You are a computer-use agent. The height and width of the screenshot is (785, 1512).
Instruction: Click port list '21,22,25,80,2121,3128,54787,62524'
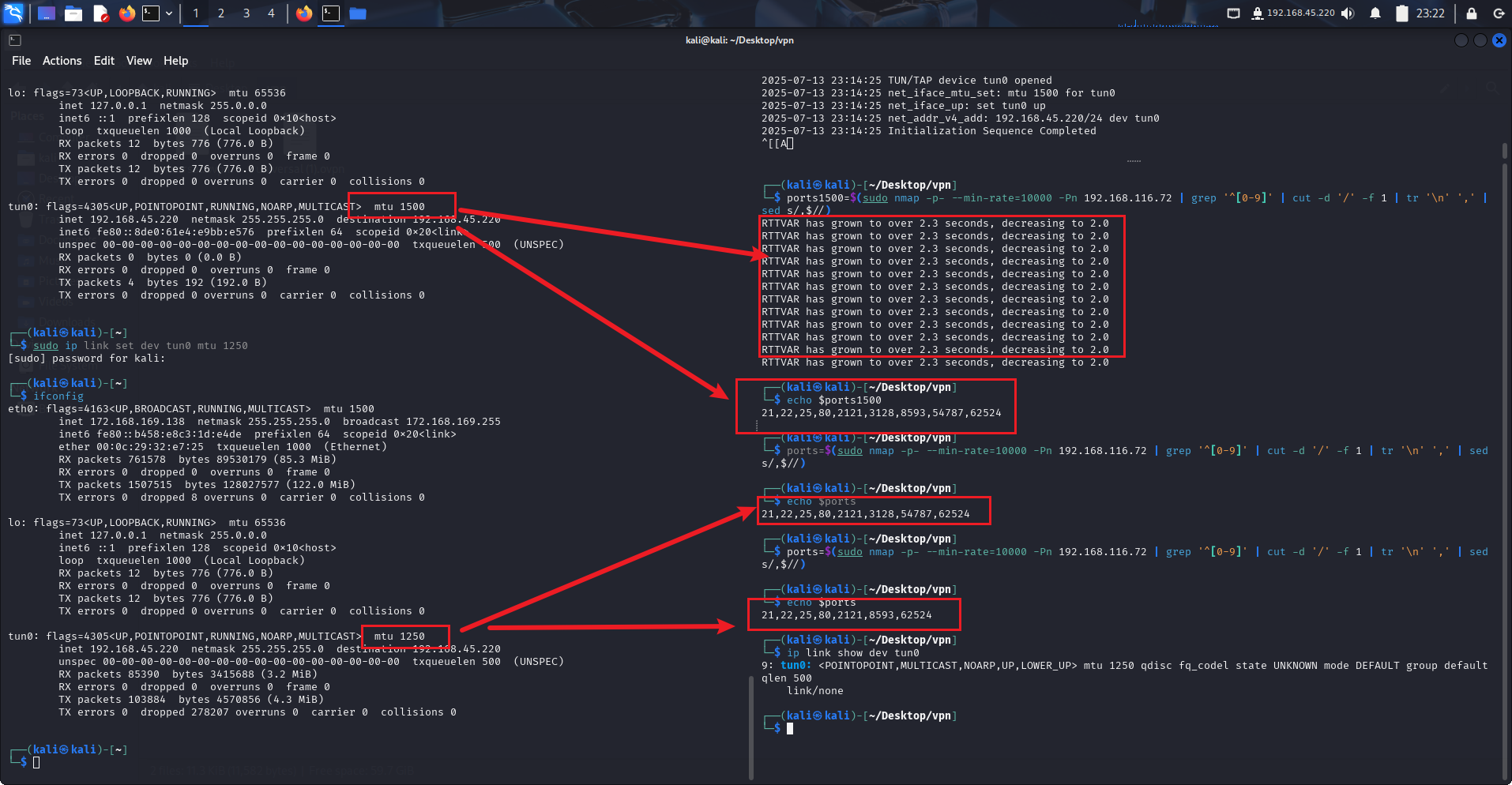(x=866, y=514)
